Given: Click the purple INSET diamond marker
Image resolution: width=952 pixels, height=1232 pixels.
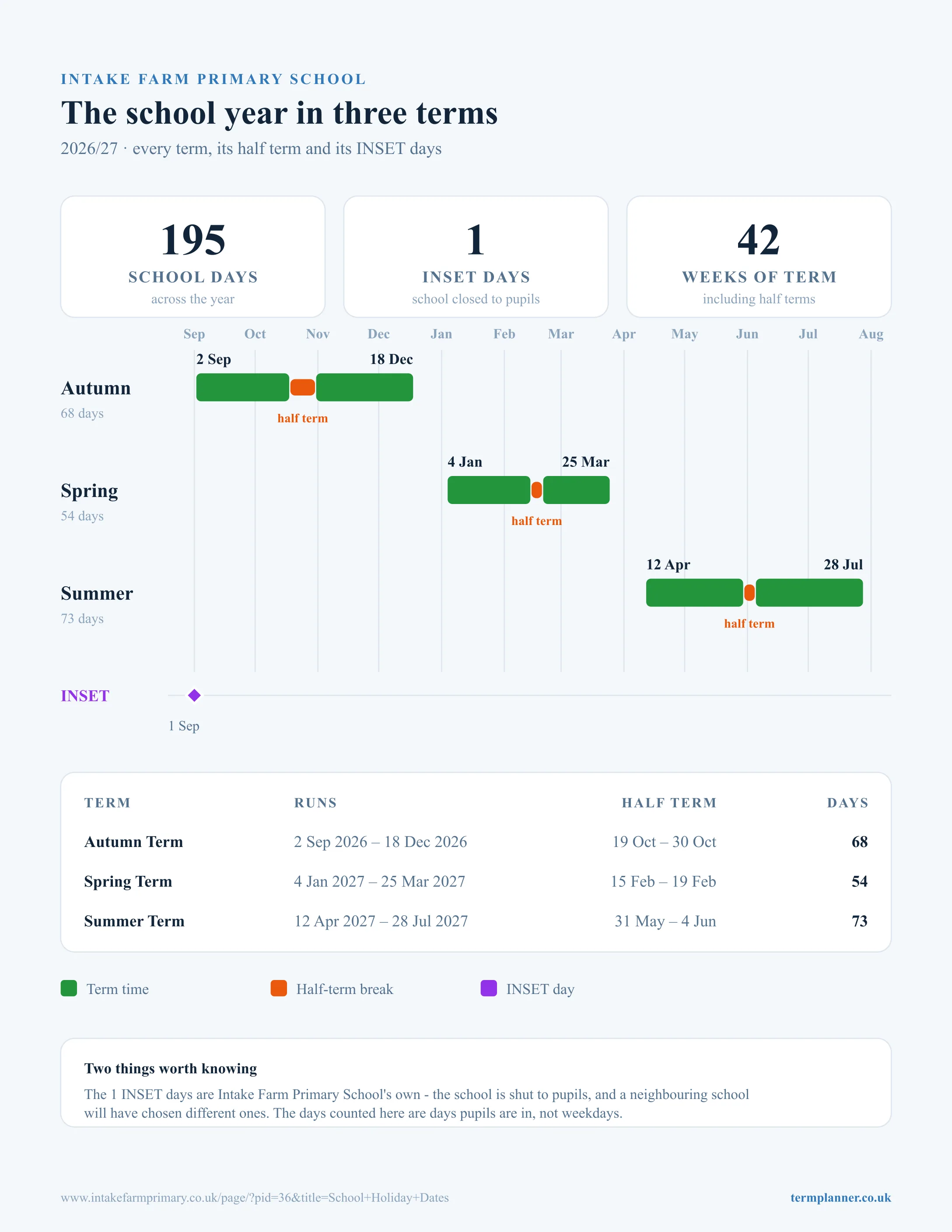Looking at the screenshot, I should point(194,696).
